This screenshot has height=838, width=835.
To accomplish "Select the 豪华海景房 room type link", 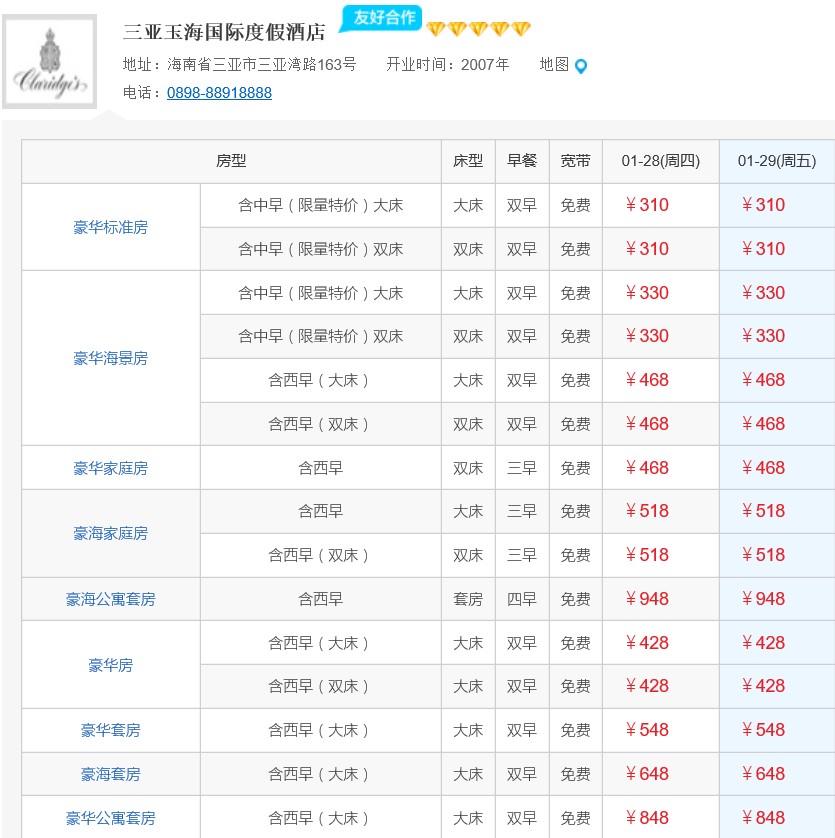I will tap(110, 358).
